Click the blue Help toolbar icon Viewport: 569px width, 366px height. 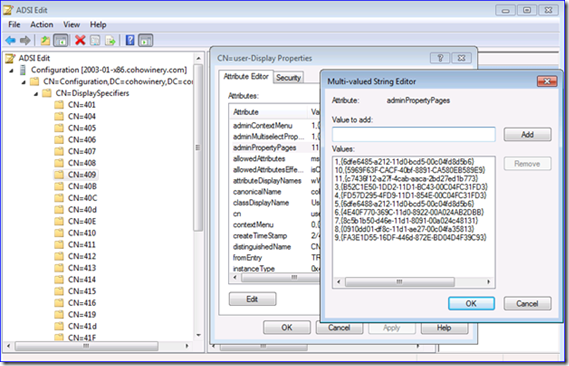130,40
